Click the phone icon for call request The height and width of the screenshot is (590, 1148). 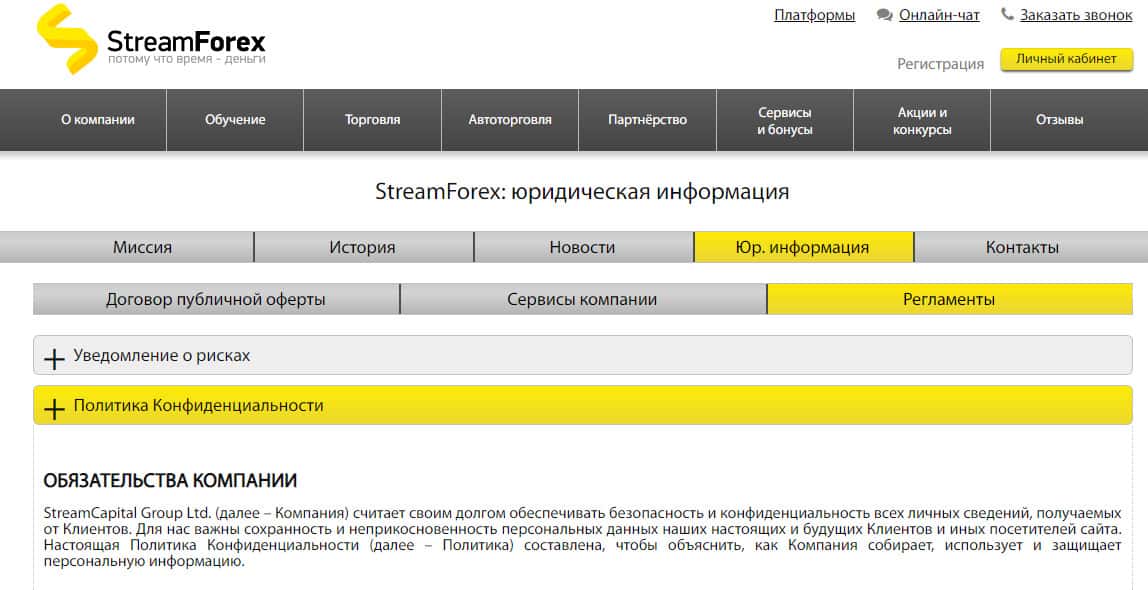[1007, 15]
